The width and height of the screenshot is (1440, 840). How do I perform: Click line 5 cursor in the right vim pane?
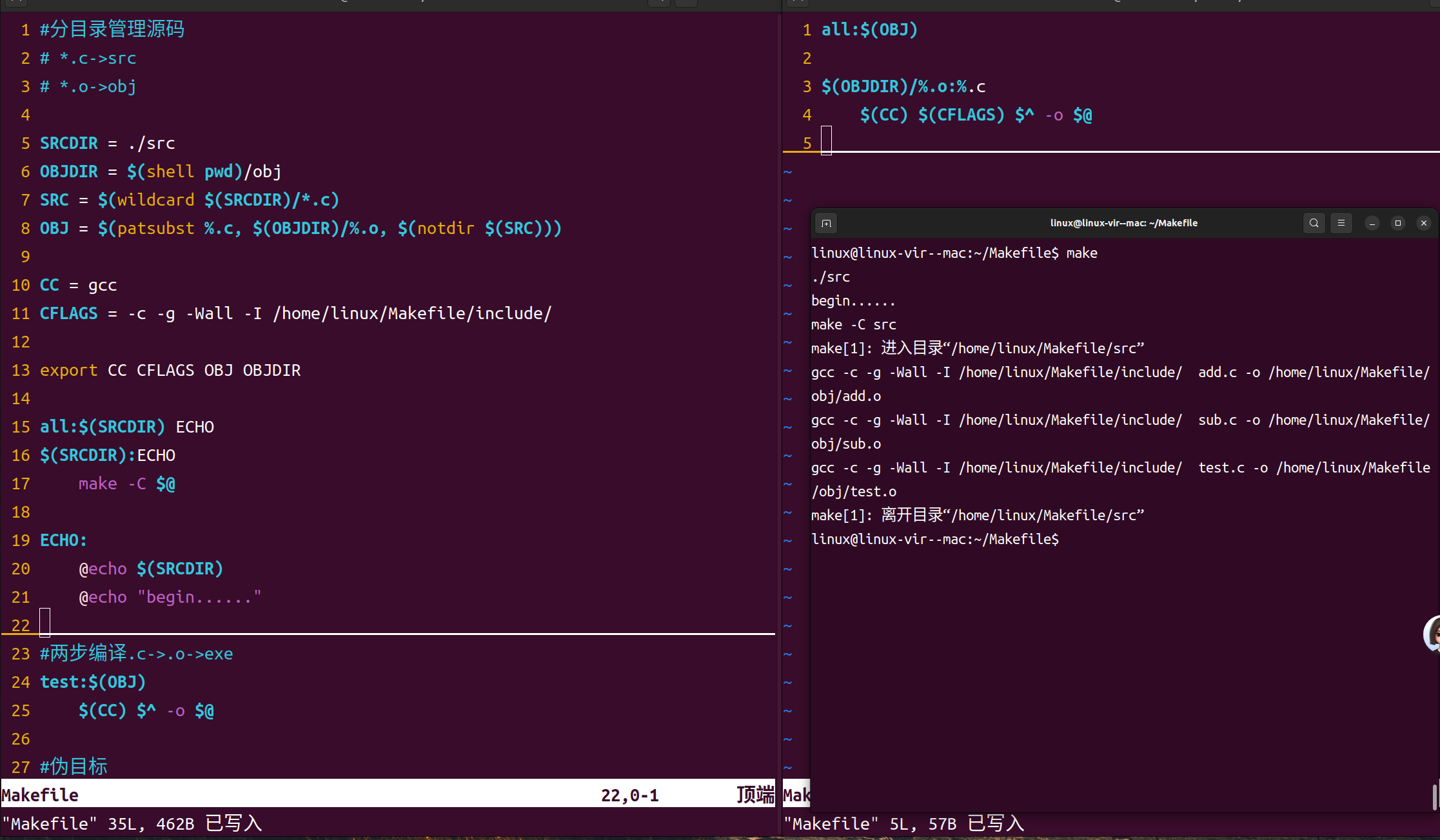point(826,141)
